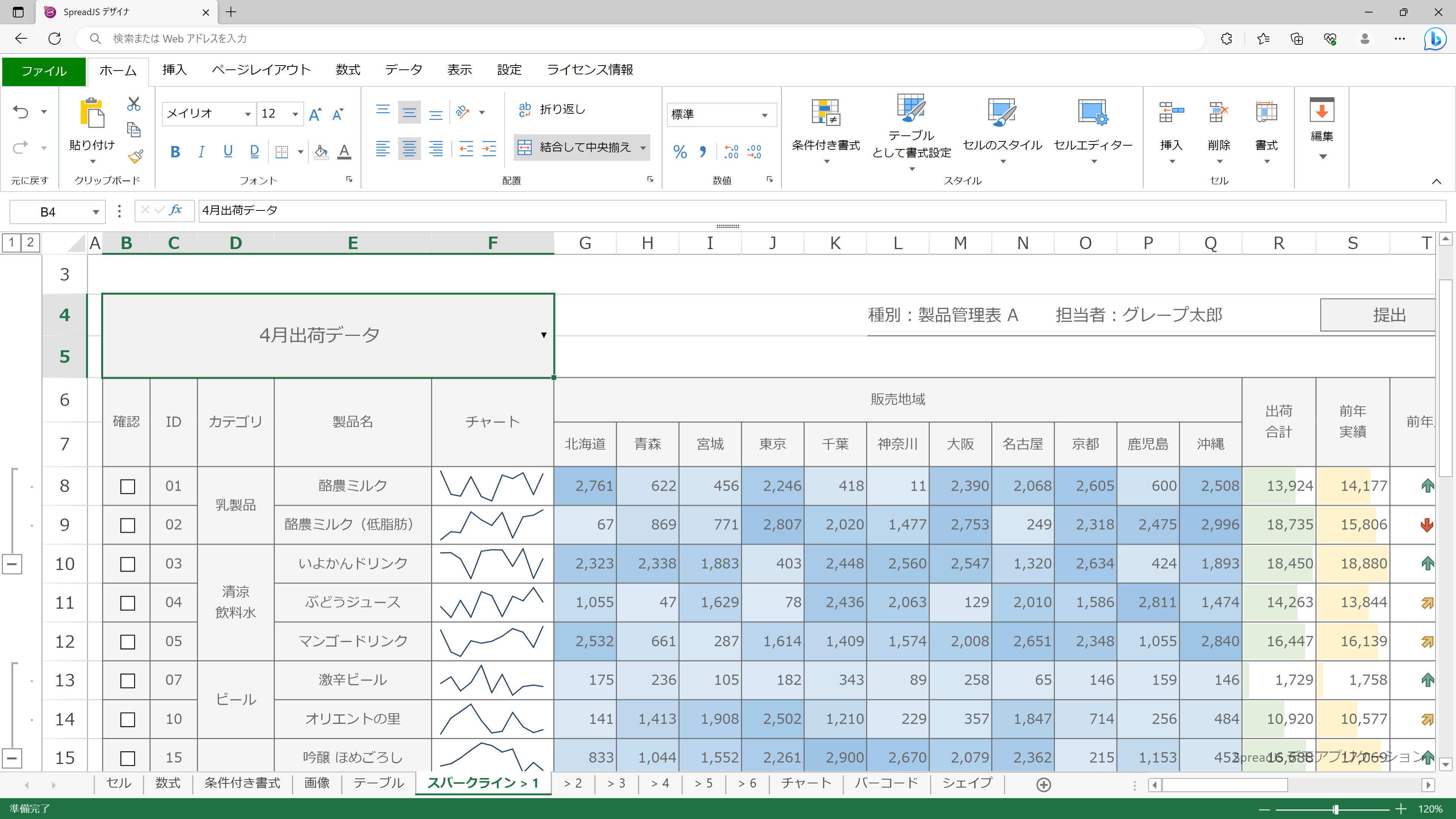Expand 結合して中央揃え dropdown arrow

[643, 148]
